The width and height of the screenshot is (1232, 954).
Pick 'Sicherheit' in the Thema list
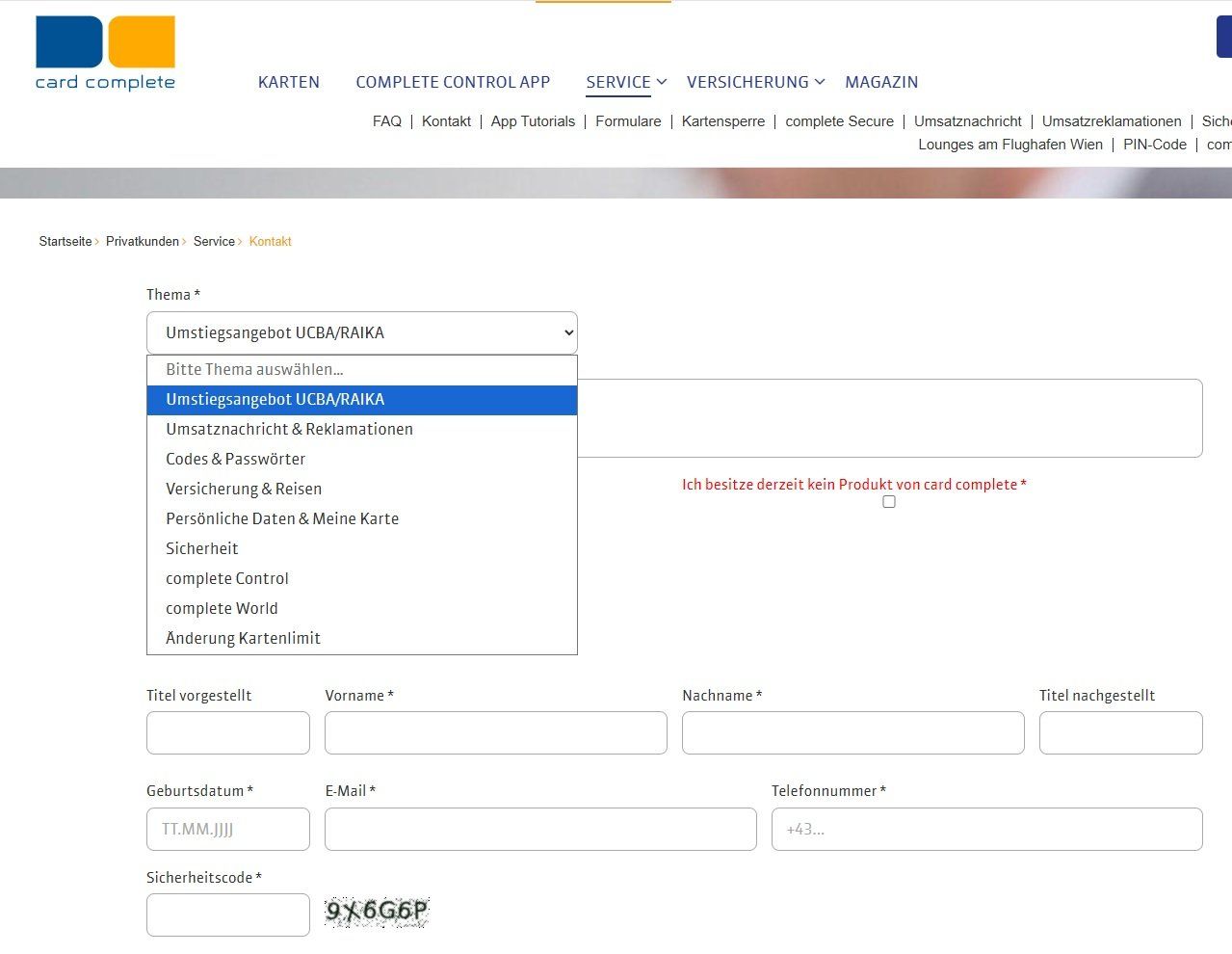point(201,548)
